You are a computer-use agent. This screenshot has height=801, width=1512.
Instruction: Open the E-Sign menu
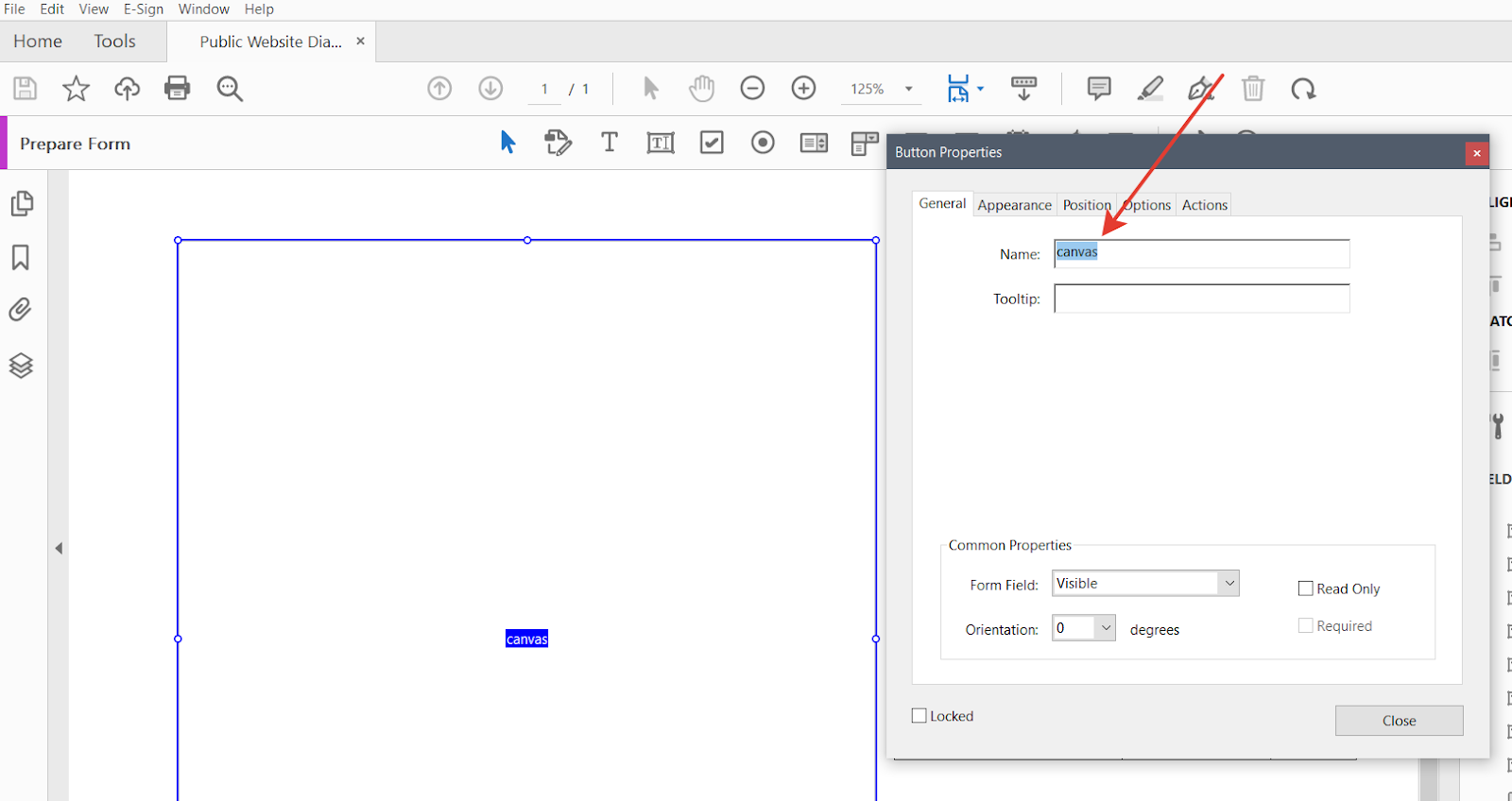pyautogui.click(x=144, y=9)
